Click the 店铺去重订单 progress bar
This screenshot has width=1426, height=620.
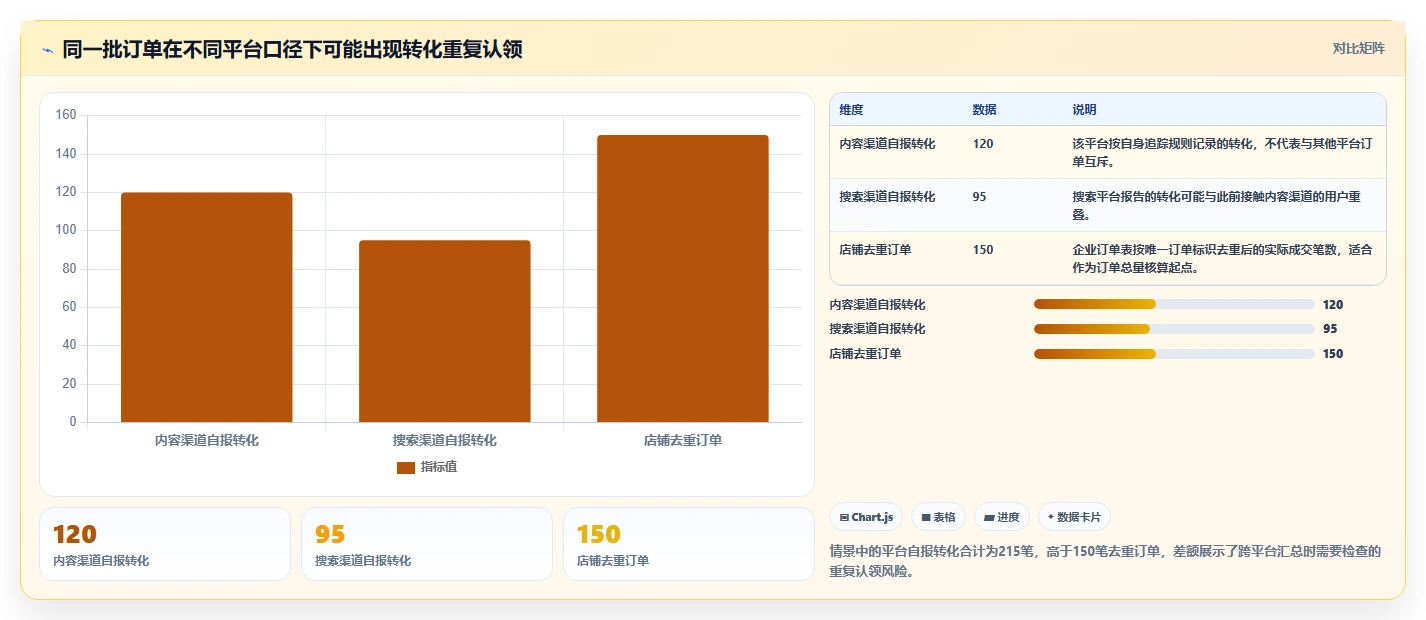coord(1174,354)
